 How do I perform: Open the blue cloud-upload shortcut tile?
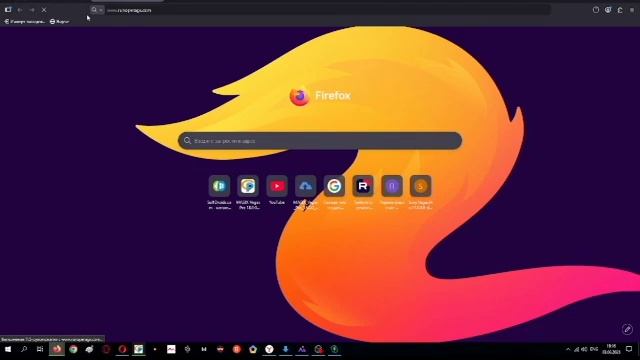coord(305,186)
